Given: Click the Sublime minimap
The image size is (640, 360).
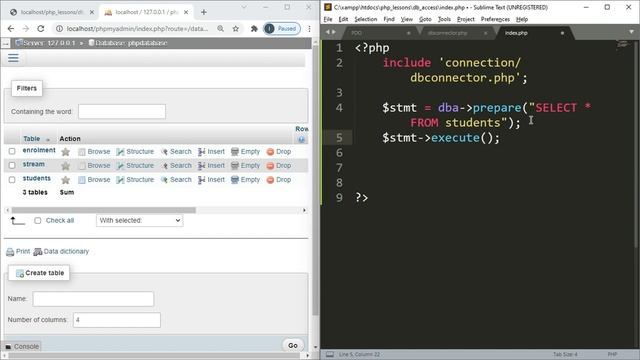Looking at the screenshot, I should [x=623, y=45].
